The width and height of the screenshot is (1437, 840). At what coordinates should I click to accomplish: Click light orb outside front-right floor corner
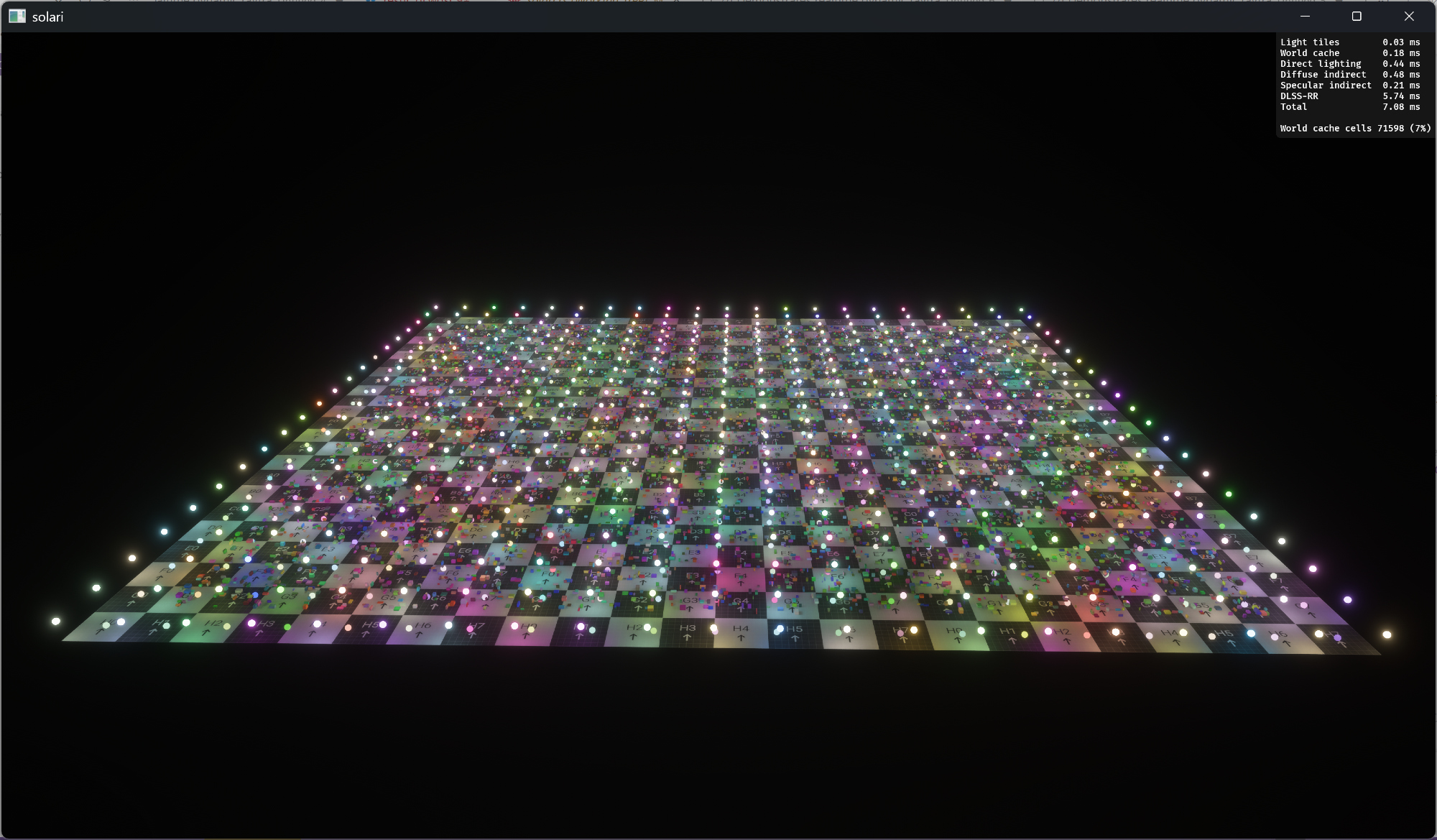[x=1387, y=634]
